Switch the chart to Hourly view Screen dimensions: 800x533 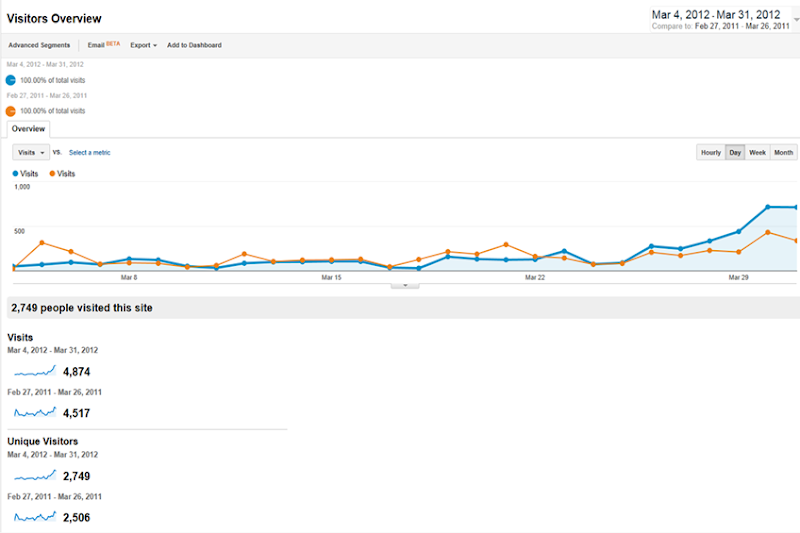click(710, 152)
